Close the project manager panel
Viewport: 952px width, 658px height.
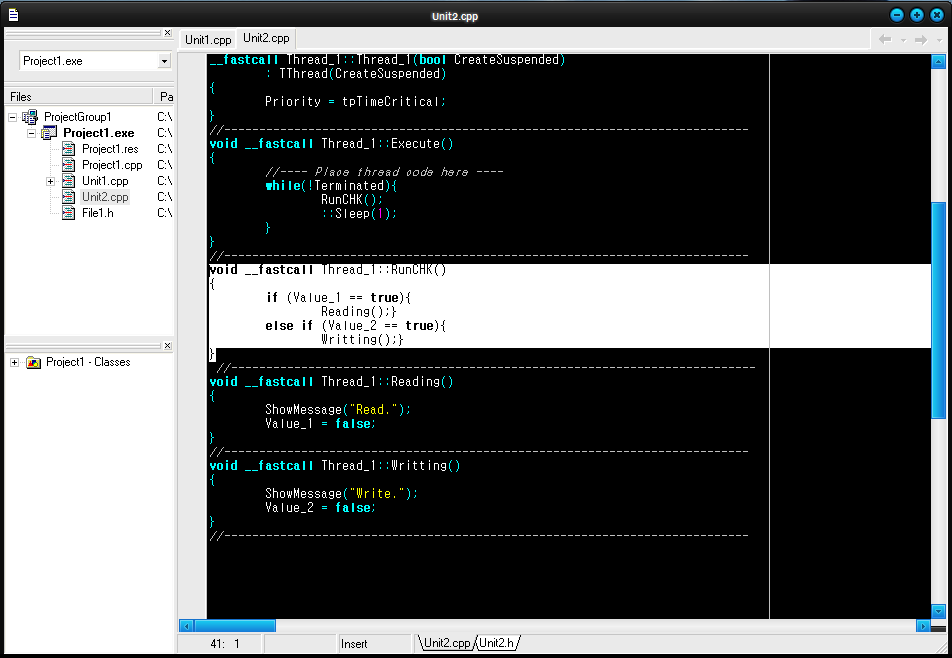(x=167, y=33)
